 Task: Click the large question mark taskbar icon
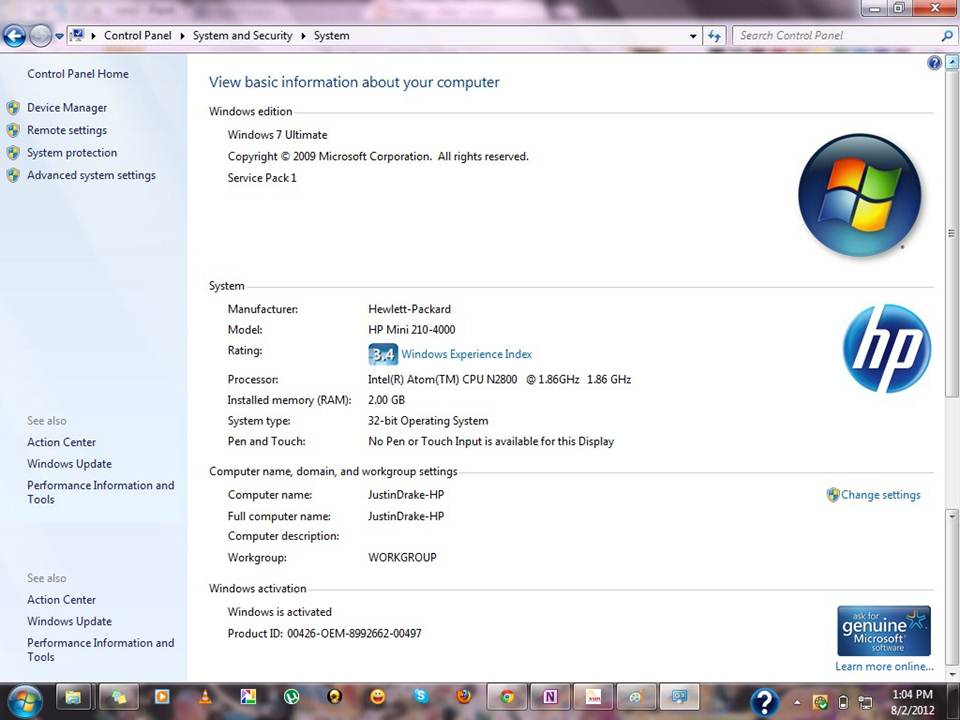point(764,702)
